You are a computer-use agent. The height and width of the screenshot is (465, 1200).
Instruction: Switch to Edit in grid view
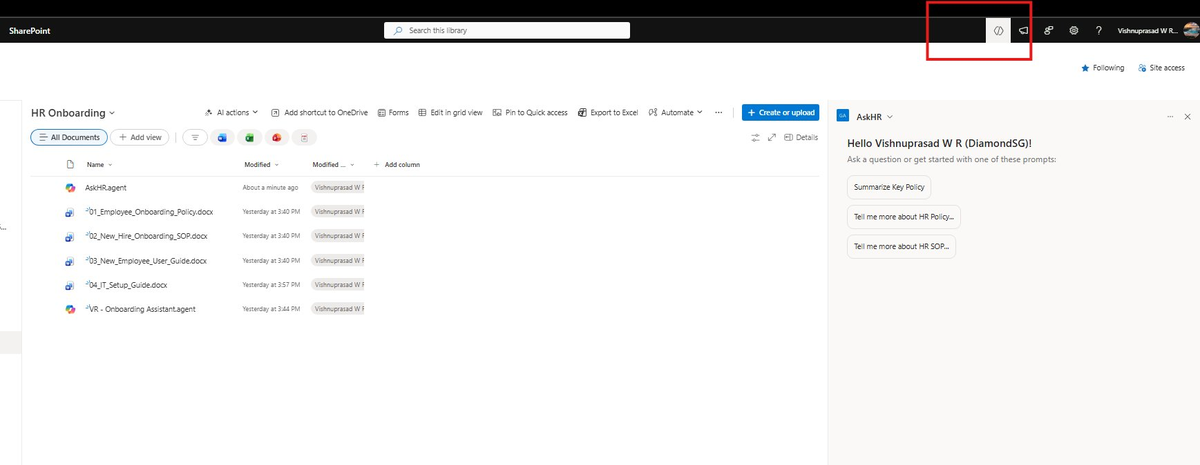450,113
